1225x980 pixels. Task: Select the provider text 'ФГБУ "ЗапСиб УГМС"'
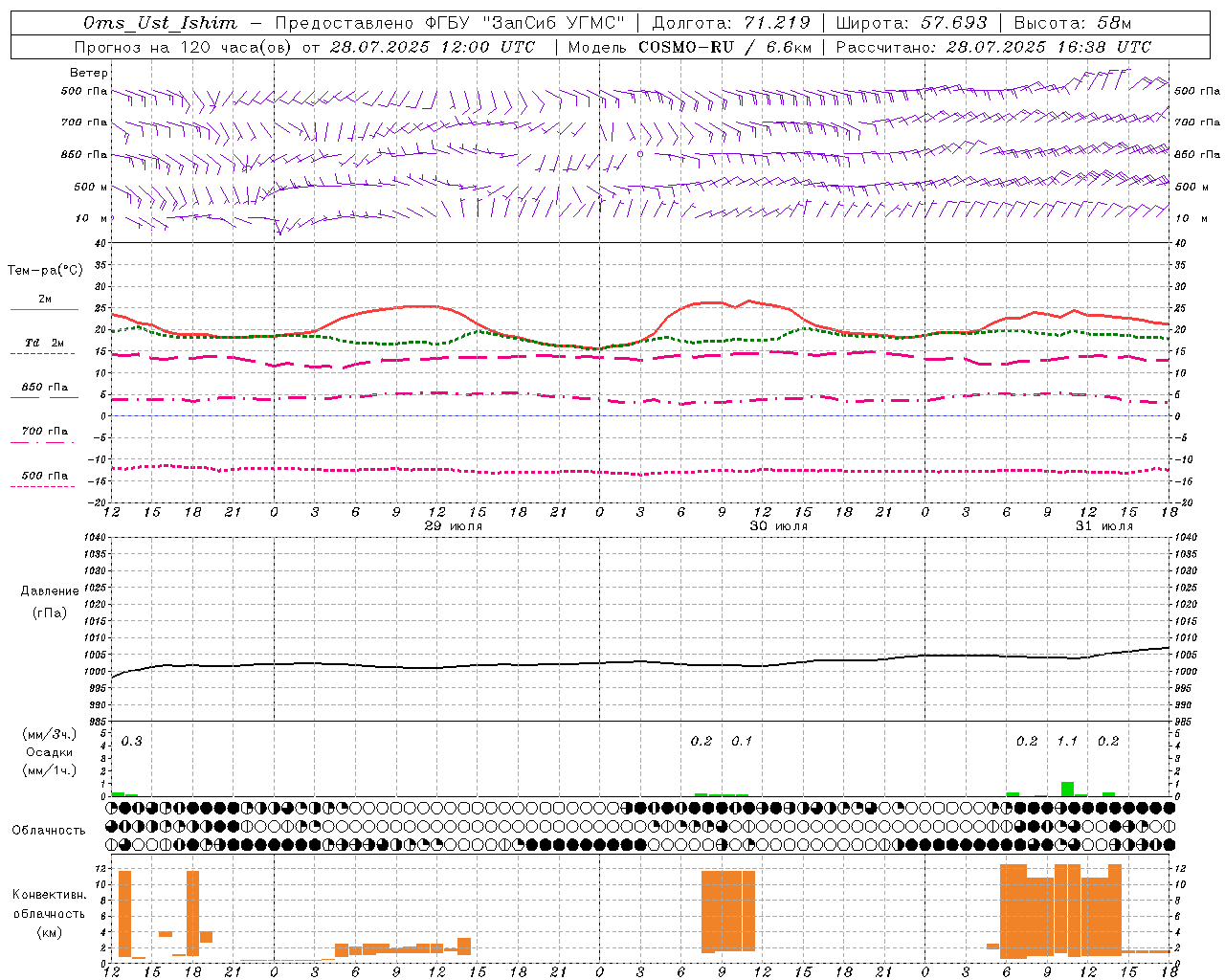coord(524,23)
